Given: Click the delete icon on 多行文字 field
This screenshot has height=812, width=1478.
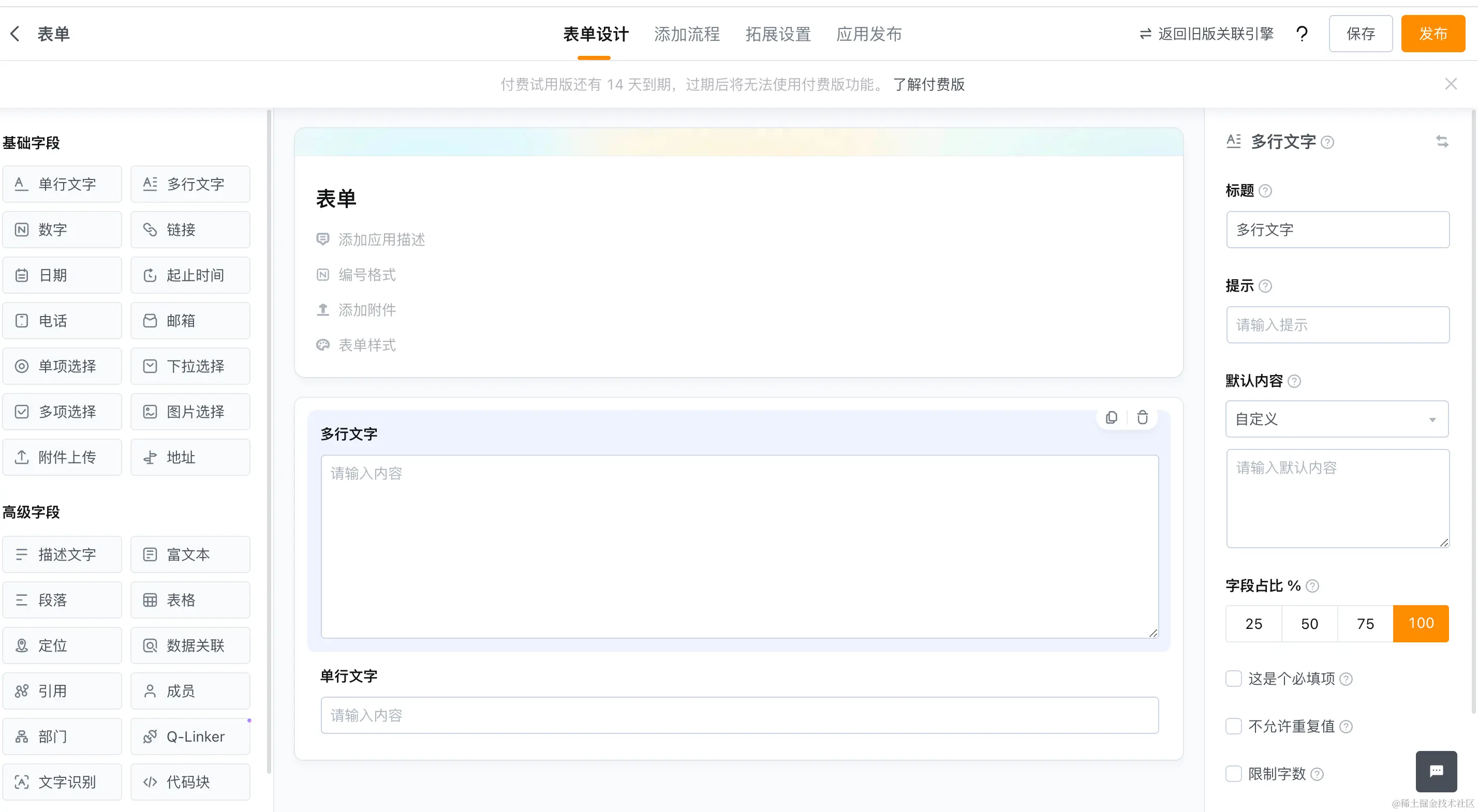Looking at the screenshot, I should (1142, 417).
